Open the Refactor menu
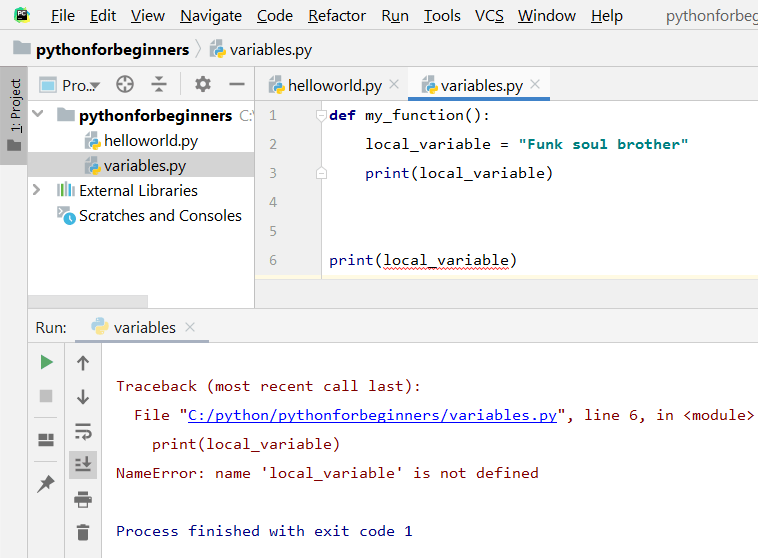758x558 pixels. (x=337, y=16)
